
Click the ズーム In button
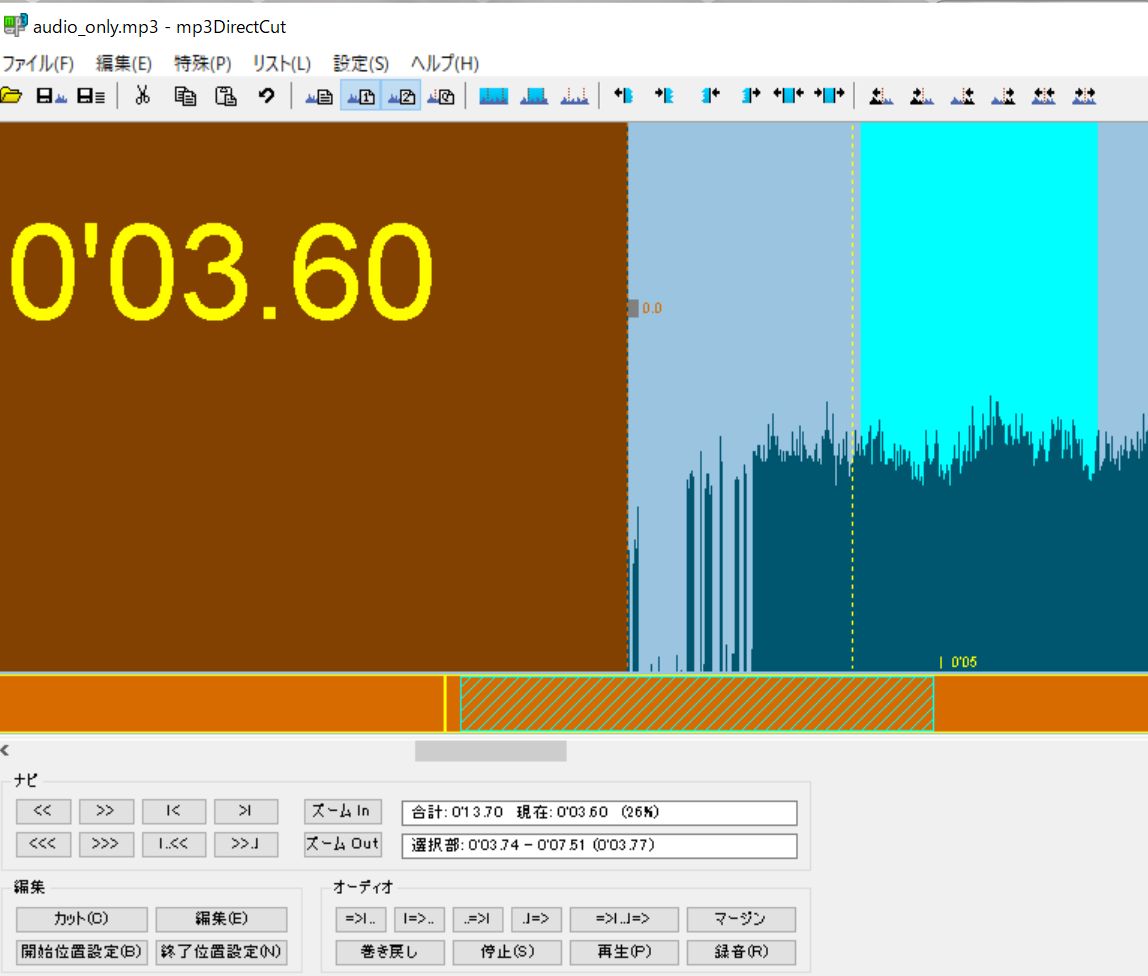[343, 811]
